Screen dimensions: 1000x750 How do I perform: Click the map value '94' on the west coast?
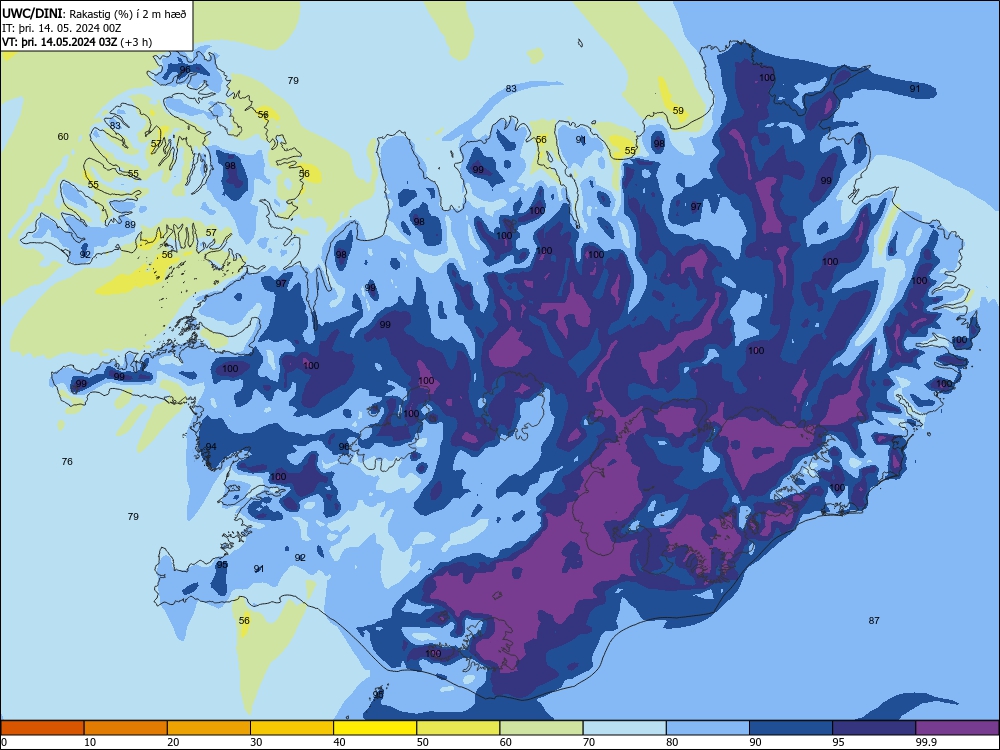coord(211,446)
